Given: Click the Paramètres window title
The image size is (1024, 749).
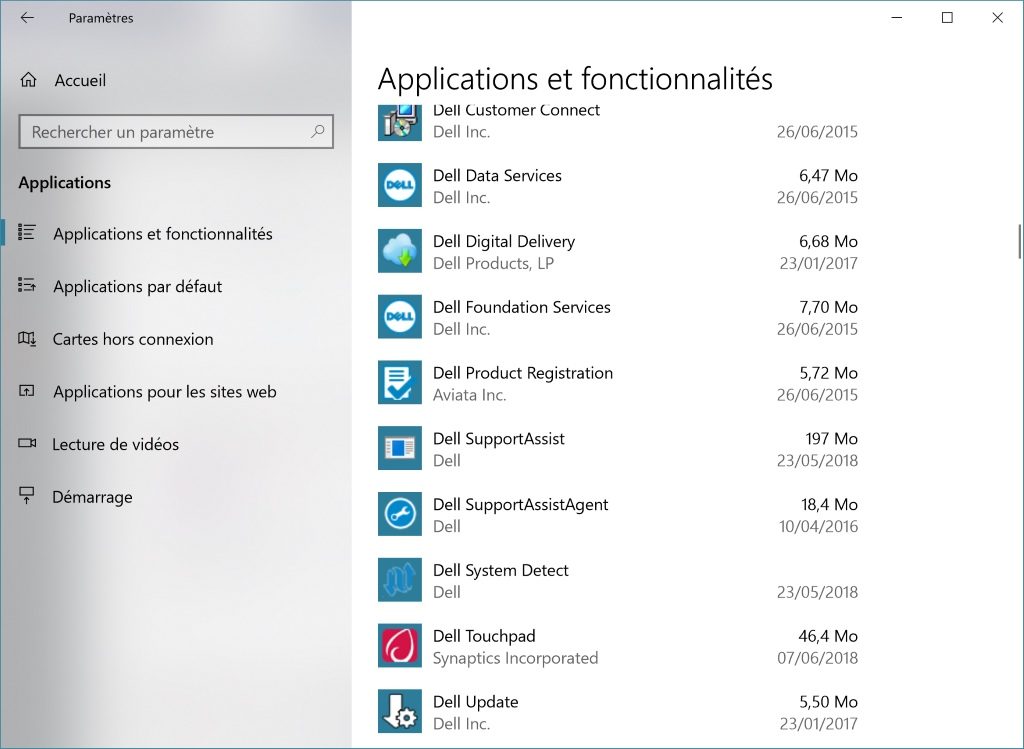Looking at the screenshot, I should pos(101,18).
